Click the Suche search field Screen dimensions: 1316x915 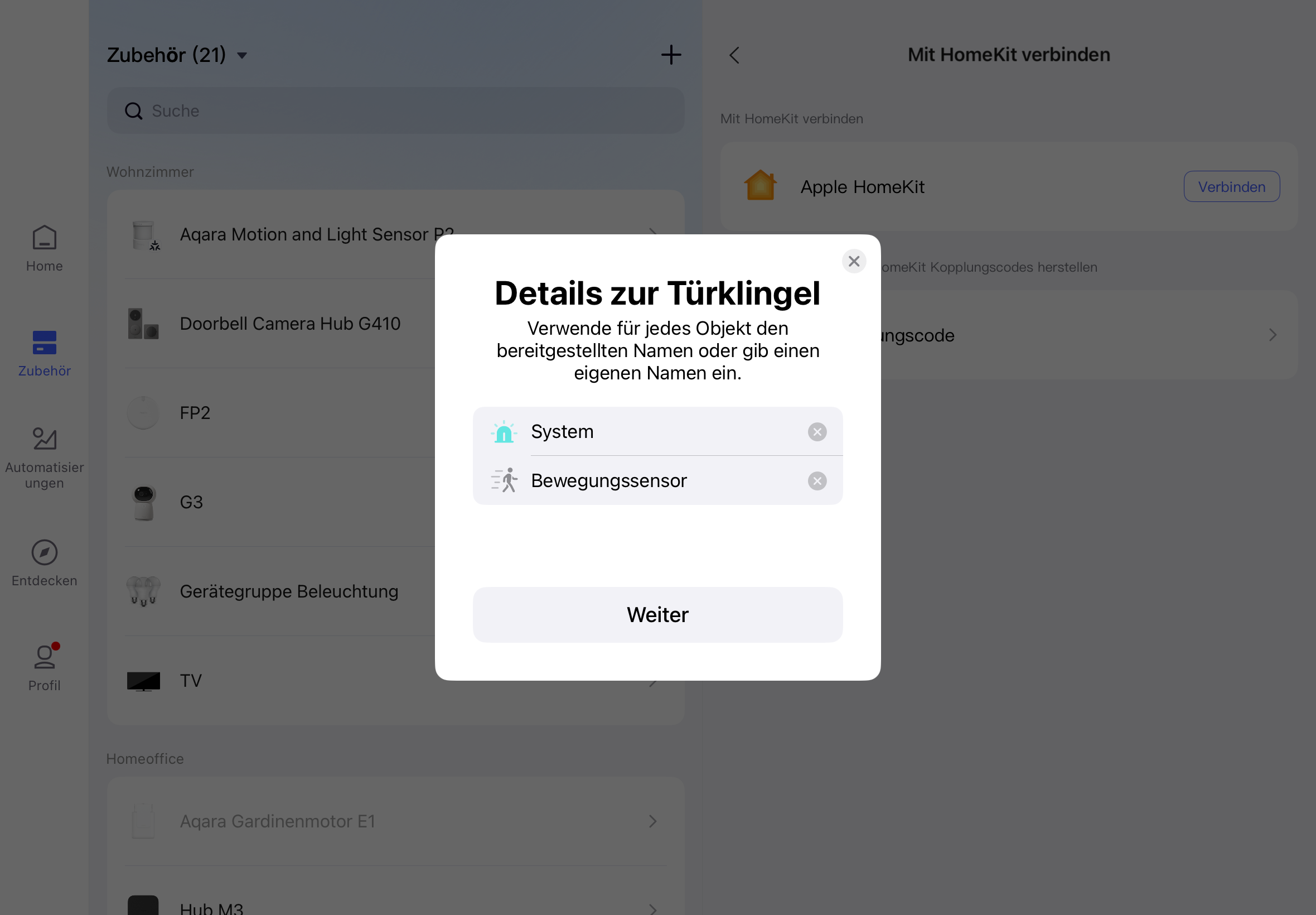coord(395,110)
